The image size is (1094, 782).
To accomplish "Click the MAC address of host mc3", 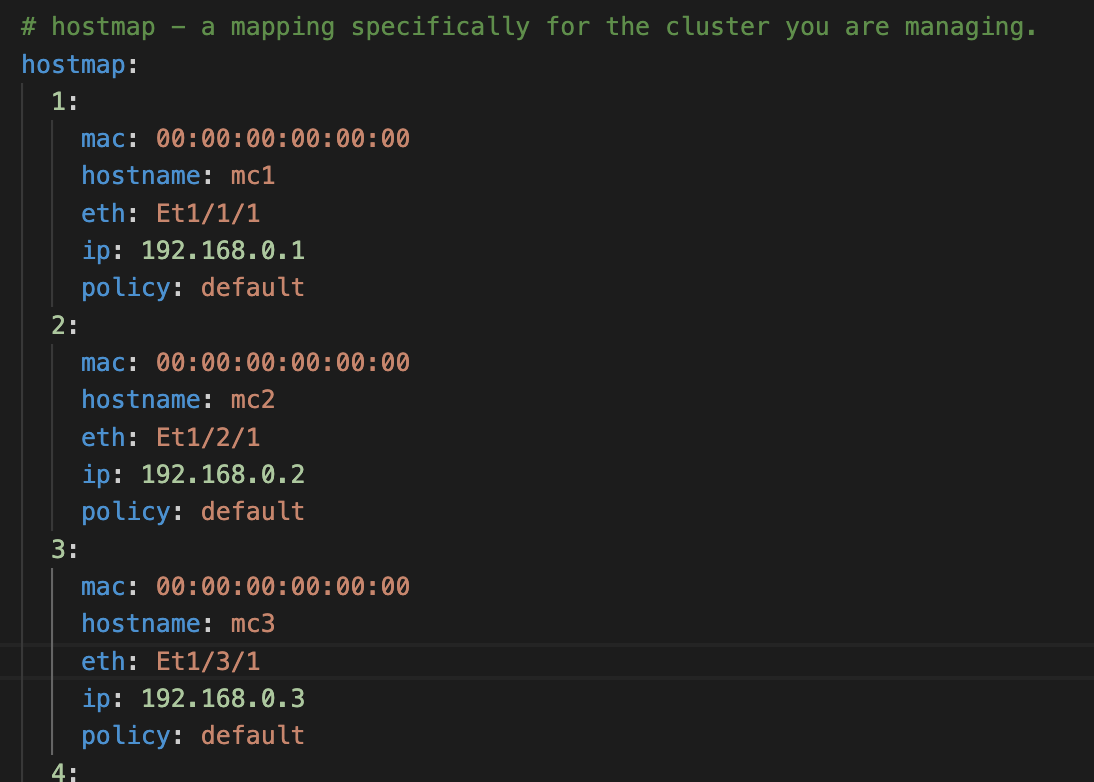I will [x=283, y=586].
